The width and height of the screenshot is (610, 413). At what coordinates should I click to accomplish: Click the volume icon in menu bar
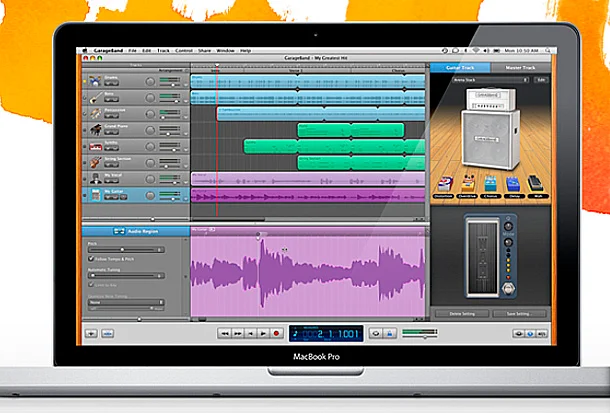click(486, 51)
